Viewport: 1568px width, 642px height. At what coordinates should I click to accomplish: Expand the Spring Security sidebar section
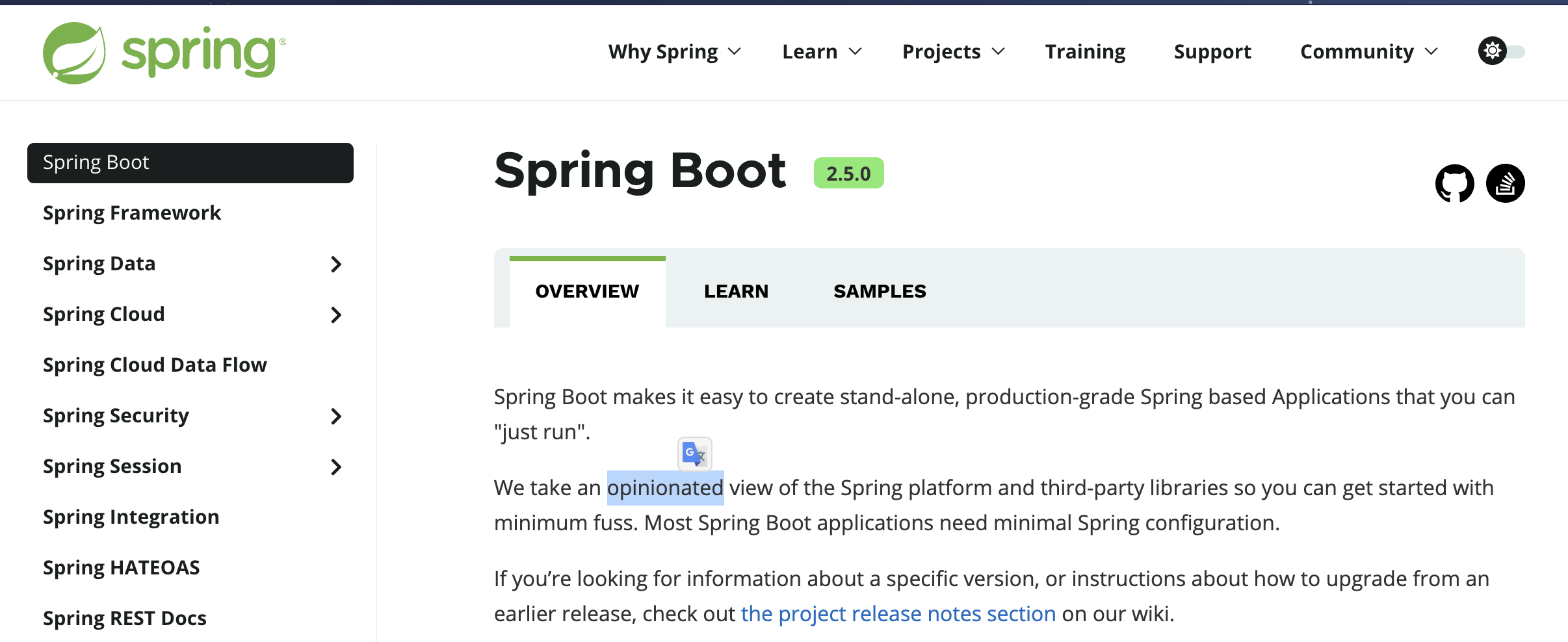[335, 417]
